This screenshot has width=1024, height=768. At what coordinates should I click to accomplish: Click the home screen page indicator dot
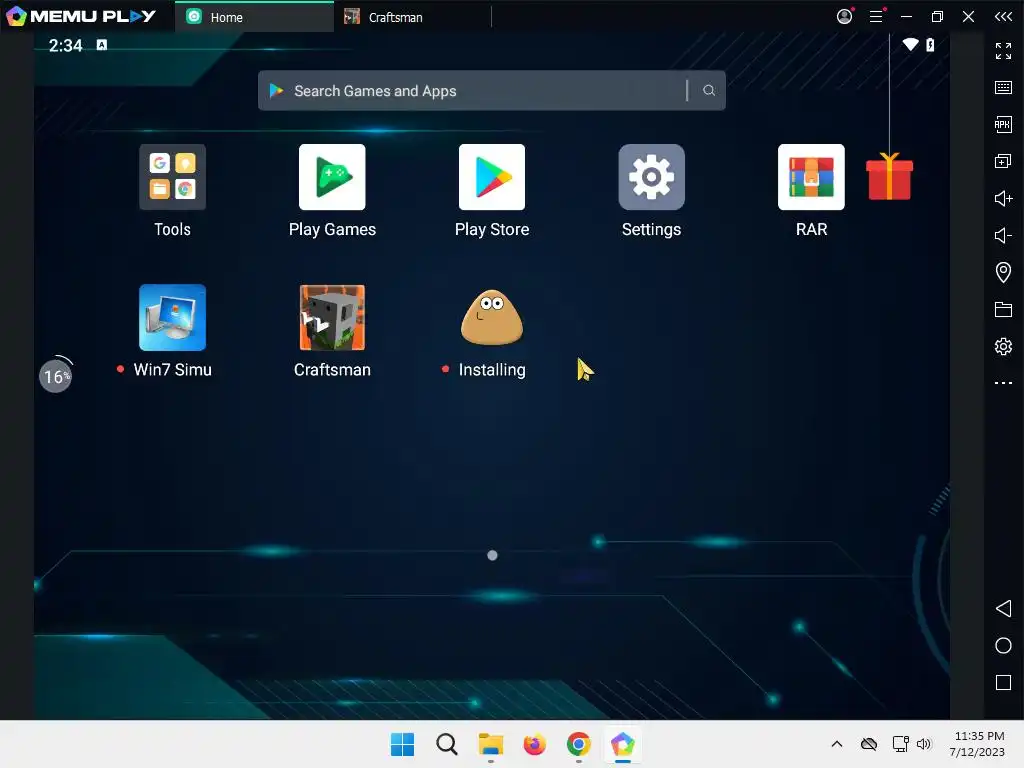pos(492,555)
